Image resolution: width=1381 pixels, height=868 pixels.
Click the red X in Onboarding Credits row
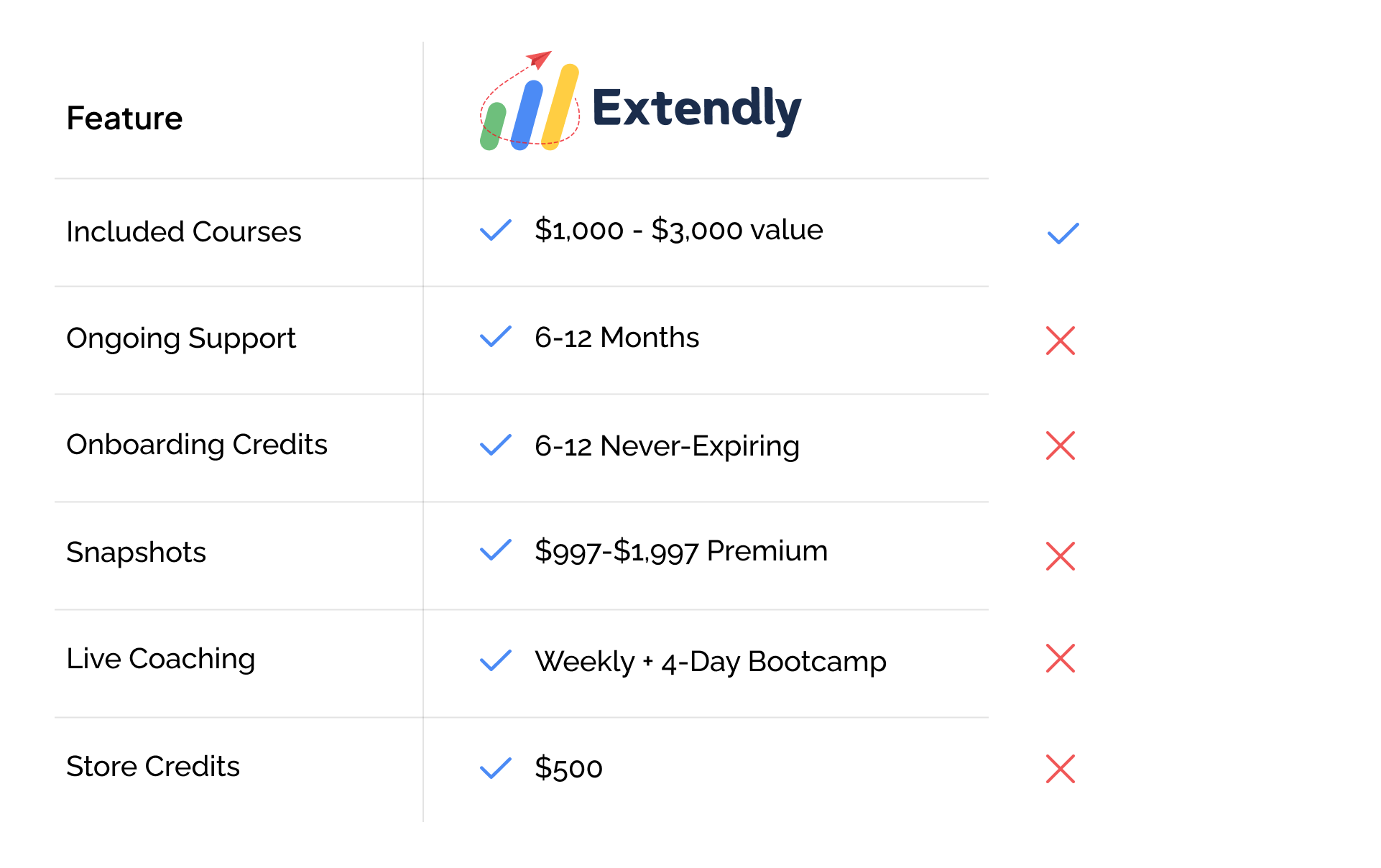coord(1061,445)
